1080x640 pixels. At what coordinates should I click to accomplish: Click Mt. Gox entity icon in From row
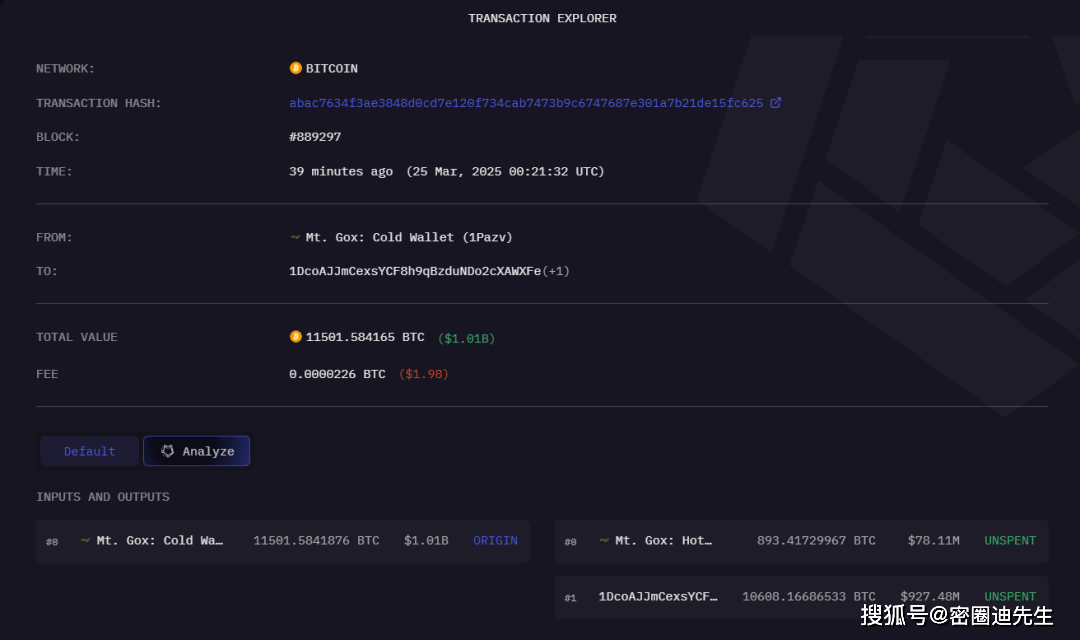[295, 237]
